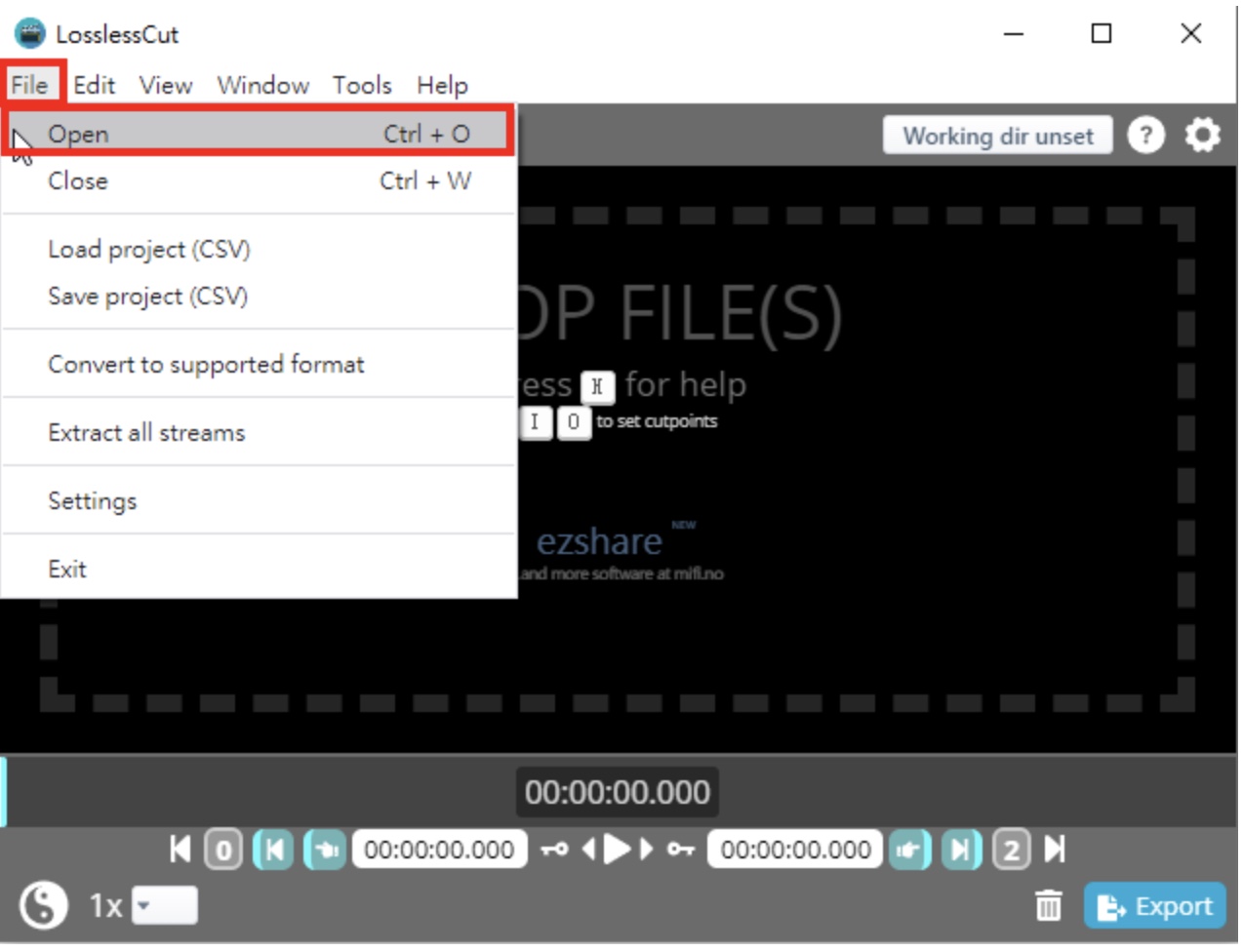Select previous segment button labeled 0

click(223, 850)
